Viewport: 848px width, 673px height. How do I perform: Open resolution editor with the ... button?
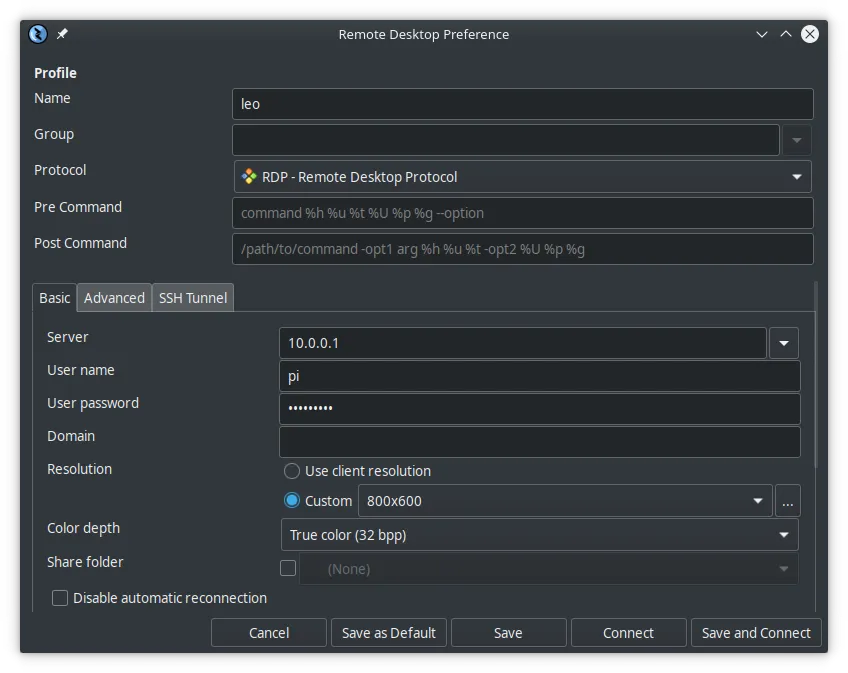[x=788, y=500]
